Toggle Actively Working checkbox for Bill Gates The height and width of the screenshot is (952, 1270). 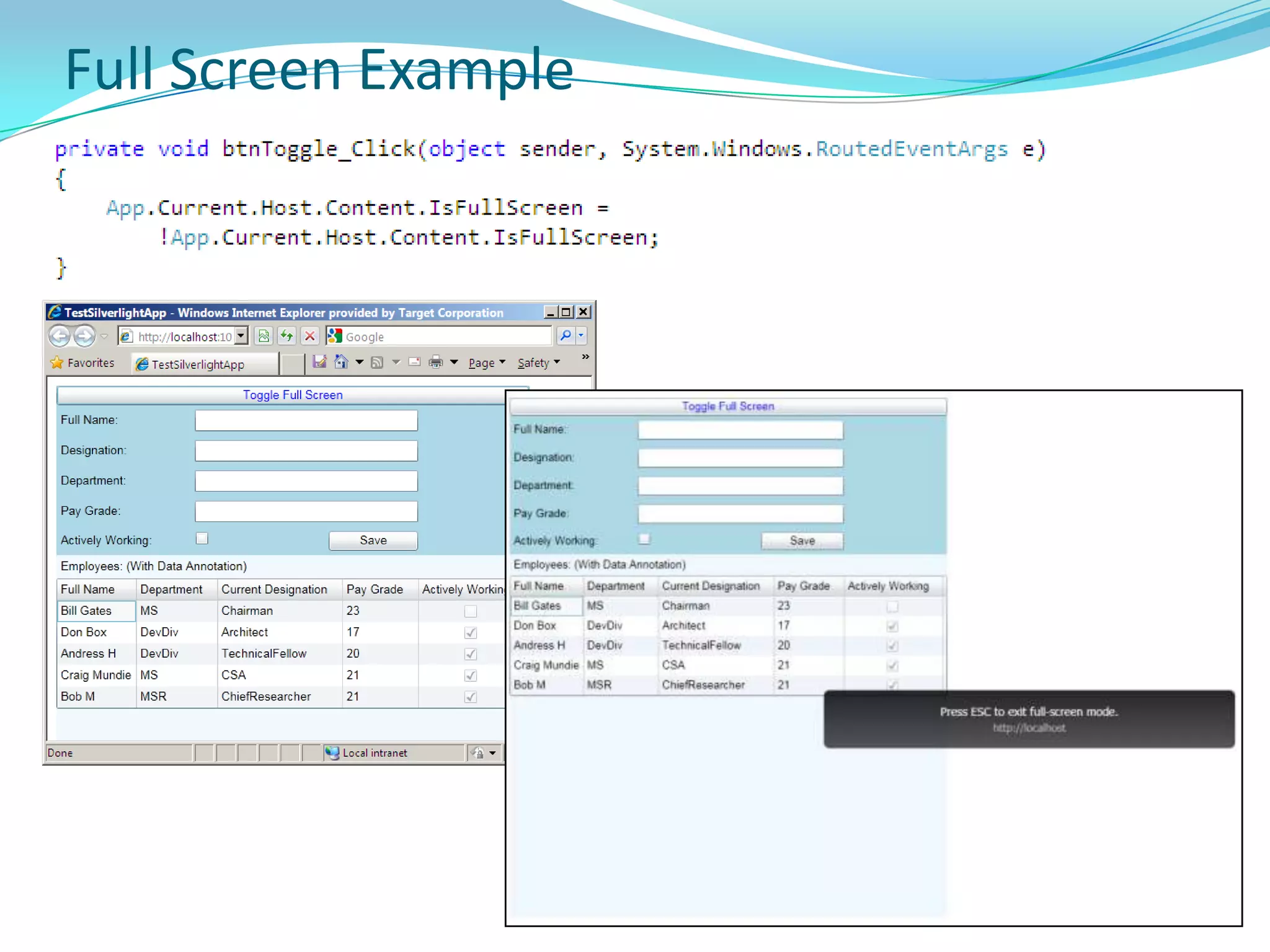pyautogui.click(x=471, y=612)
